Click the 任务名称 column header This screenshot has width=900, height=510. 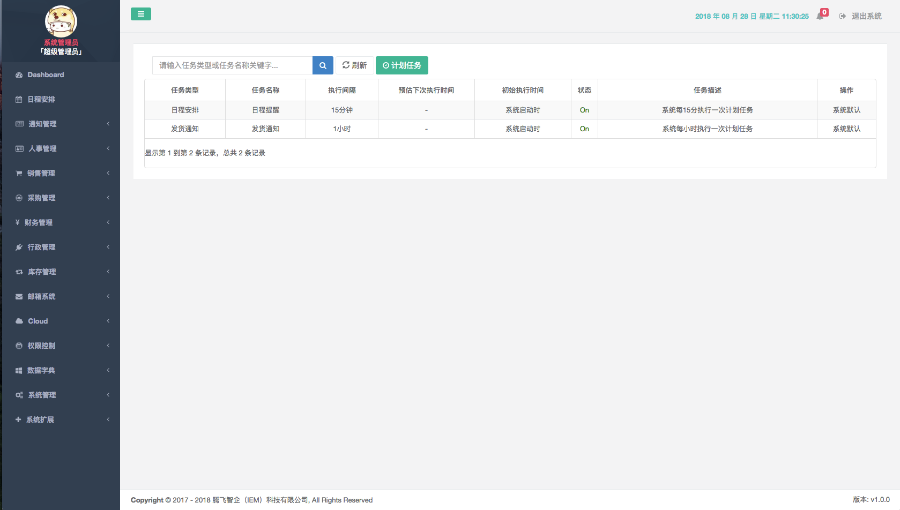pyautogui.click(x=266, y=90)
